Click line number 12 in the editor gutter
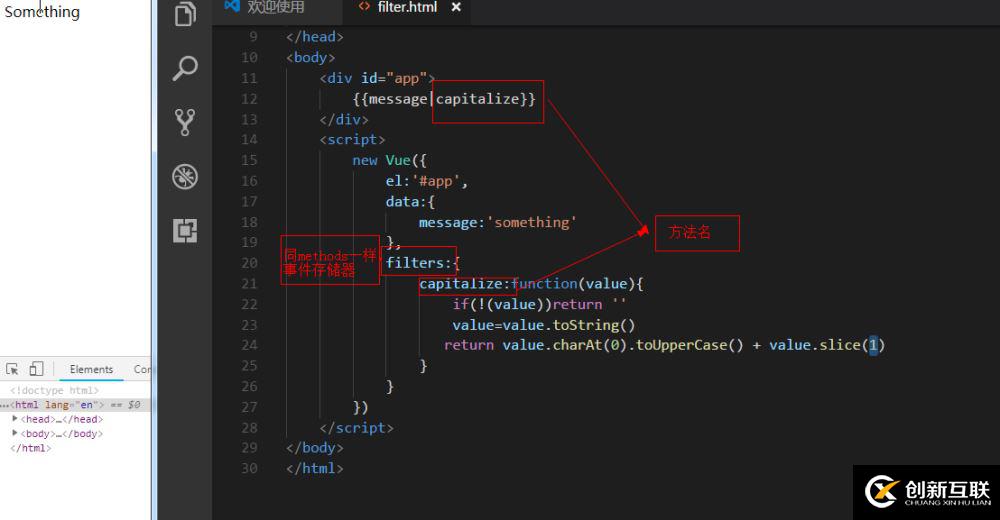This screenshot has height=520, width=1000. (x=249, y=99)
